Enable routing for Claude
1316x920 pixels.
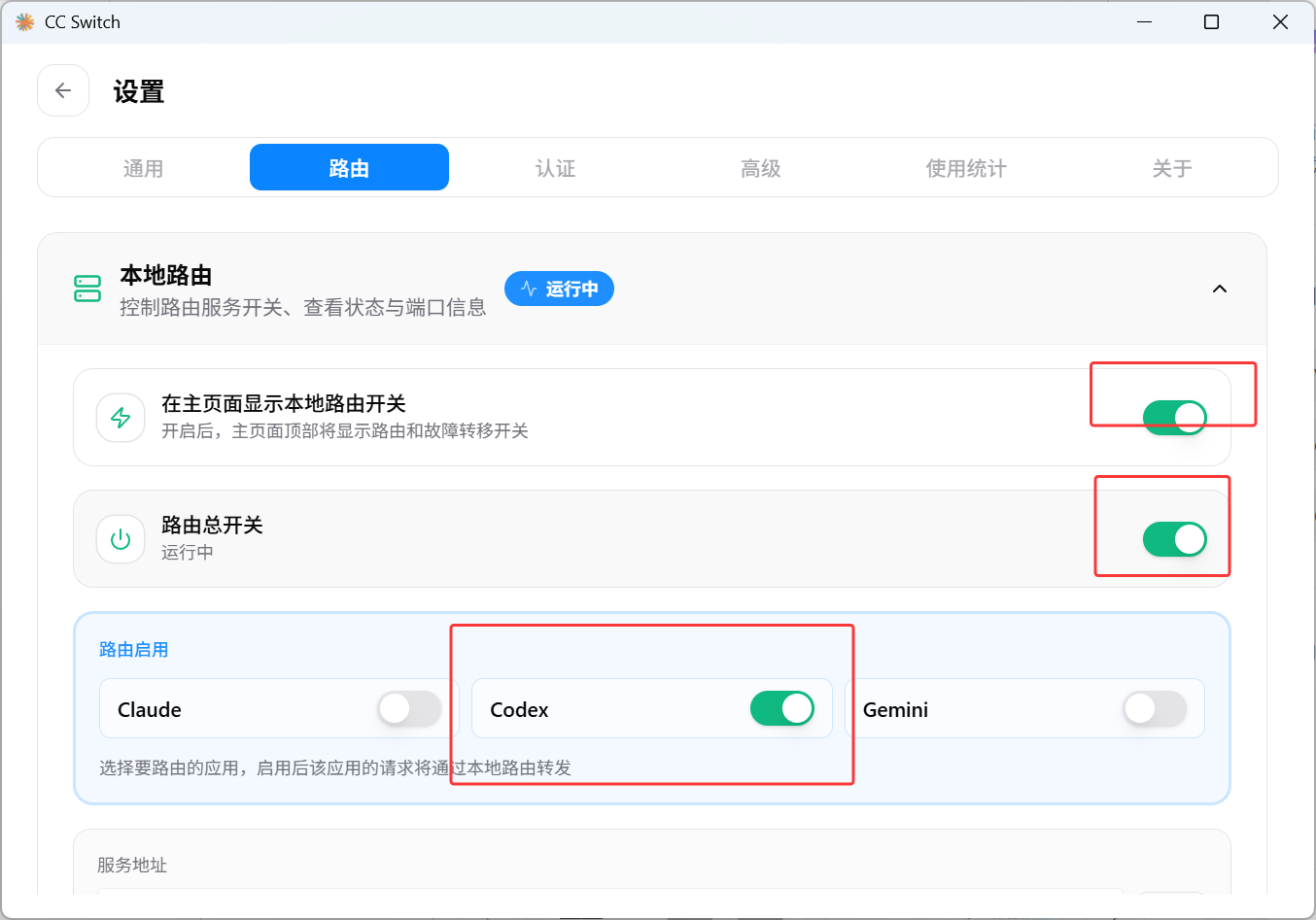pos(409,709)
